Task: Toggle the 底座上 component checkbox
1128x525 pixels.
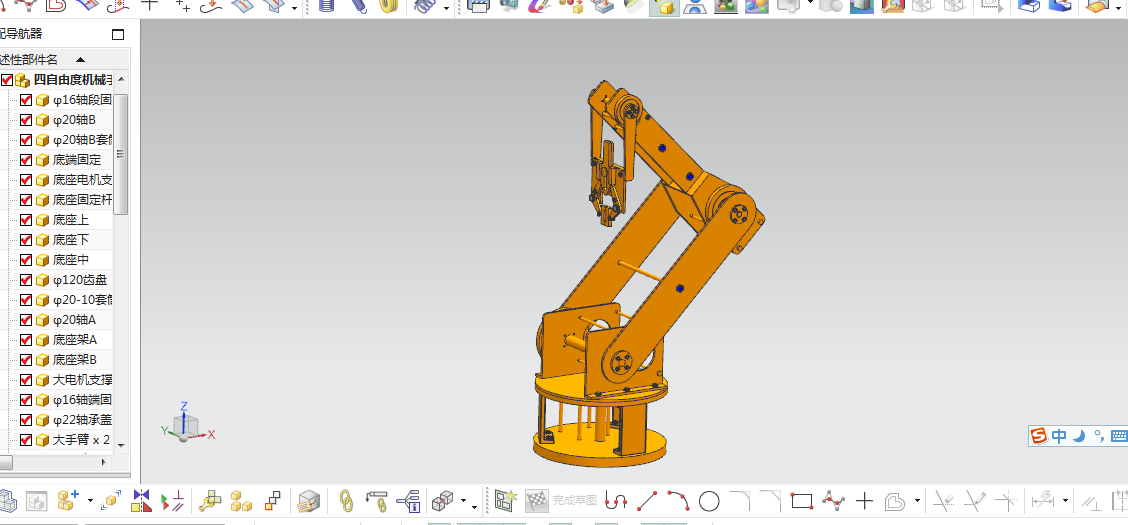Action: [x=26, y=219]
